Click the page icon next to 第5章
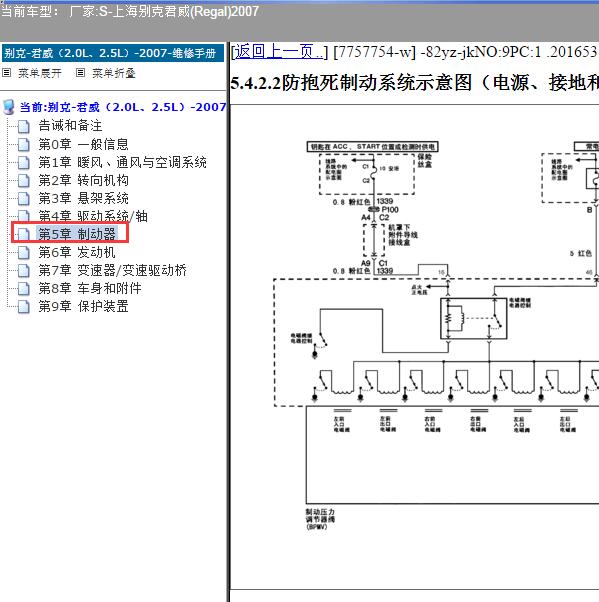Screen dimensions: 599x602 click(24, 234)
